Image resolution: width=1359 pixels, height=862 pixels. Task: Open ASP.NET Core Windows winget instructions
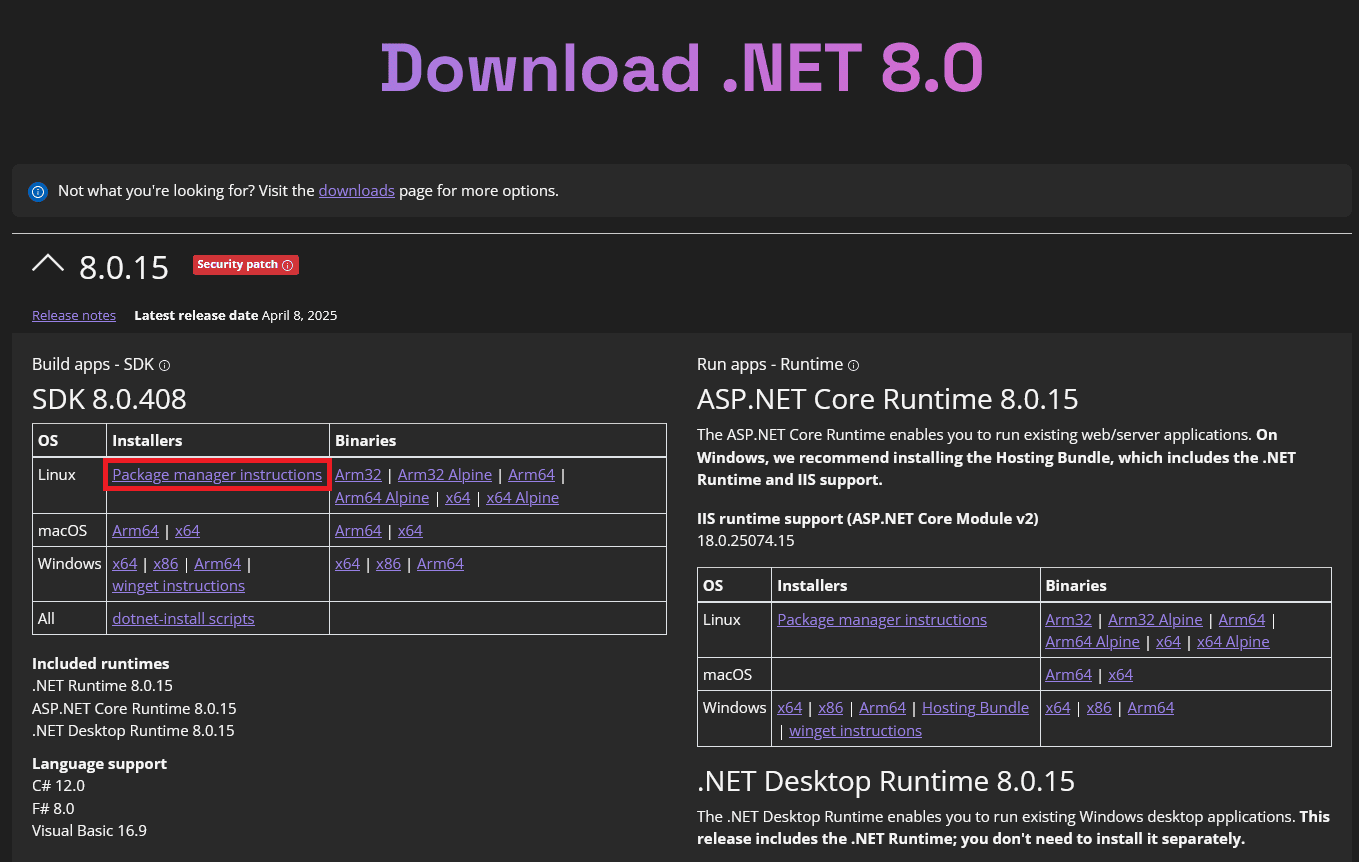click(855, 731)
